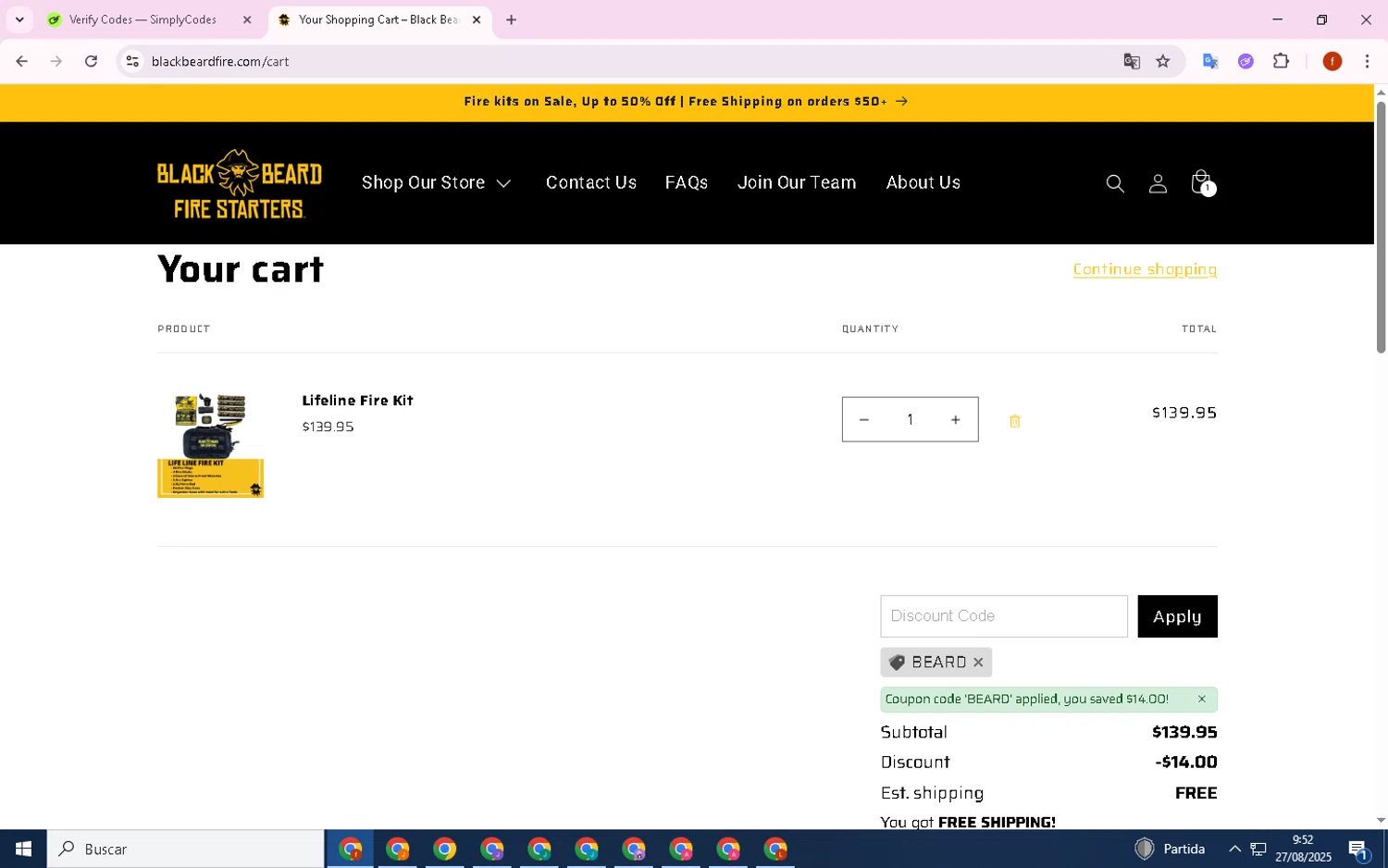
Task: Focus the Discount Code input field
Action: [1004, 616]
